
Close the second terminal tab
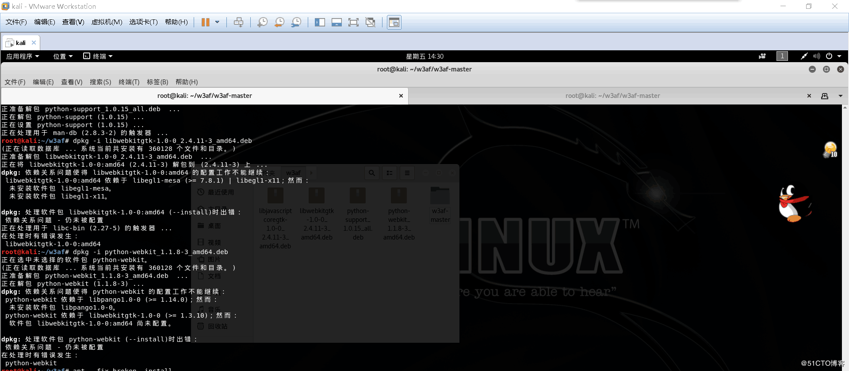pos(809,95)
